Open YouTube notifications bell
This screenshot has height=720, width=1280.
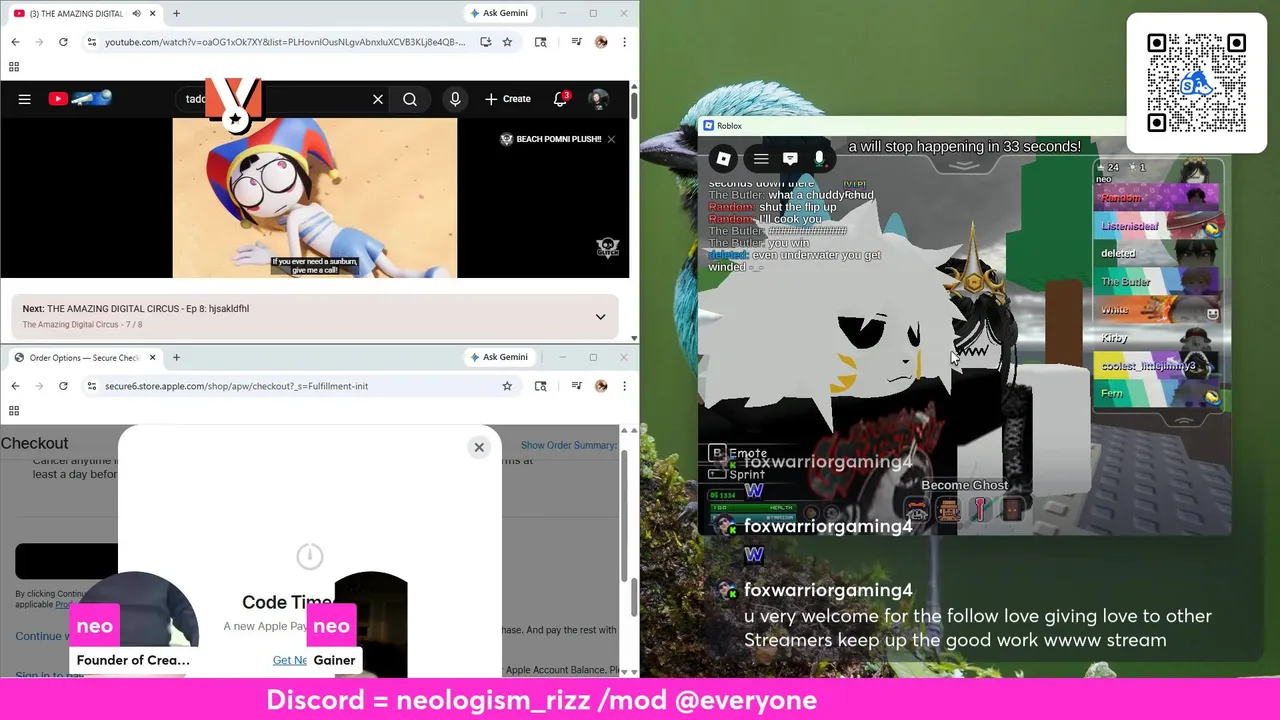560,99
